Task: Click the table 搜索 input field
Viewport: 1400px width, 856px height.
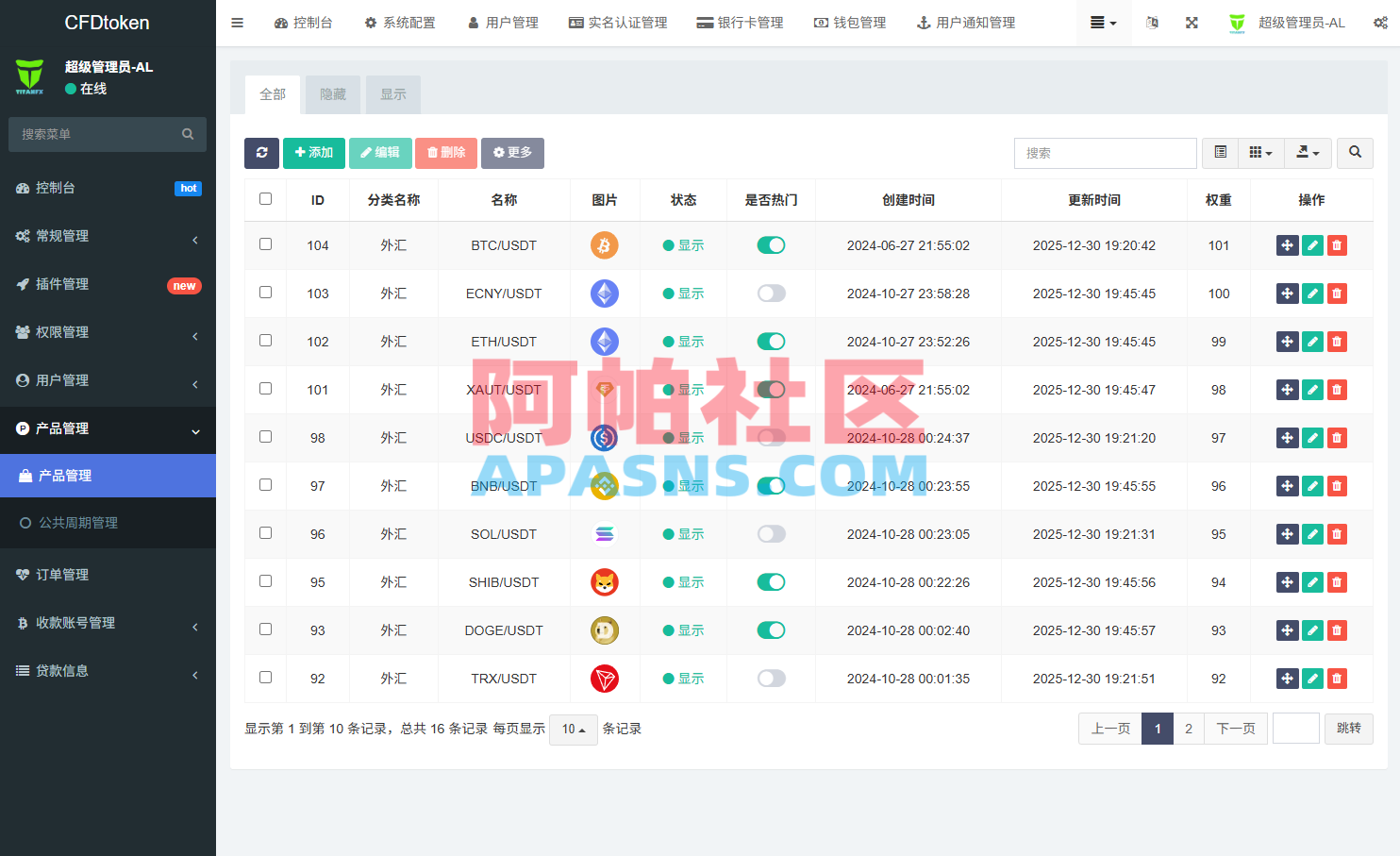Action: [x=1106, y=153]
